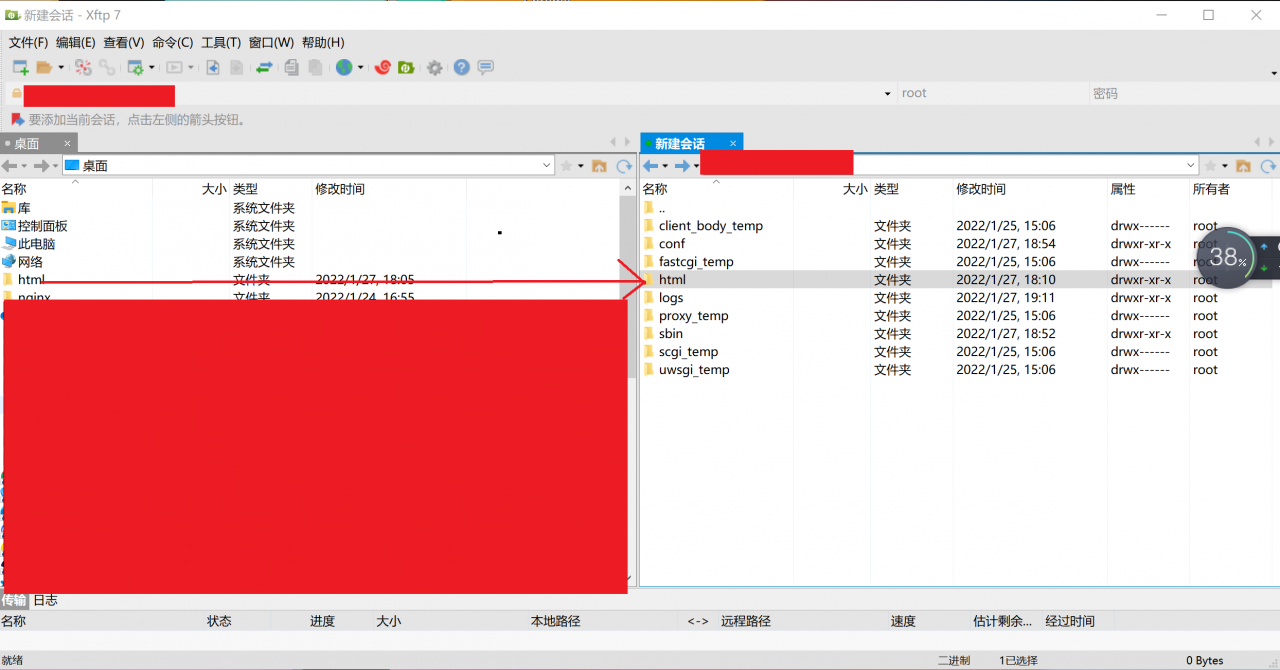Switch to the 日志 tab

pyautogui.click(x=46, y=600)
